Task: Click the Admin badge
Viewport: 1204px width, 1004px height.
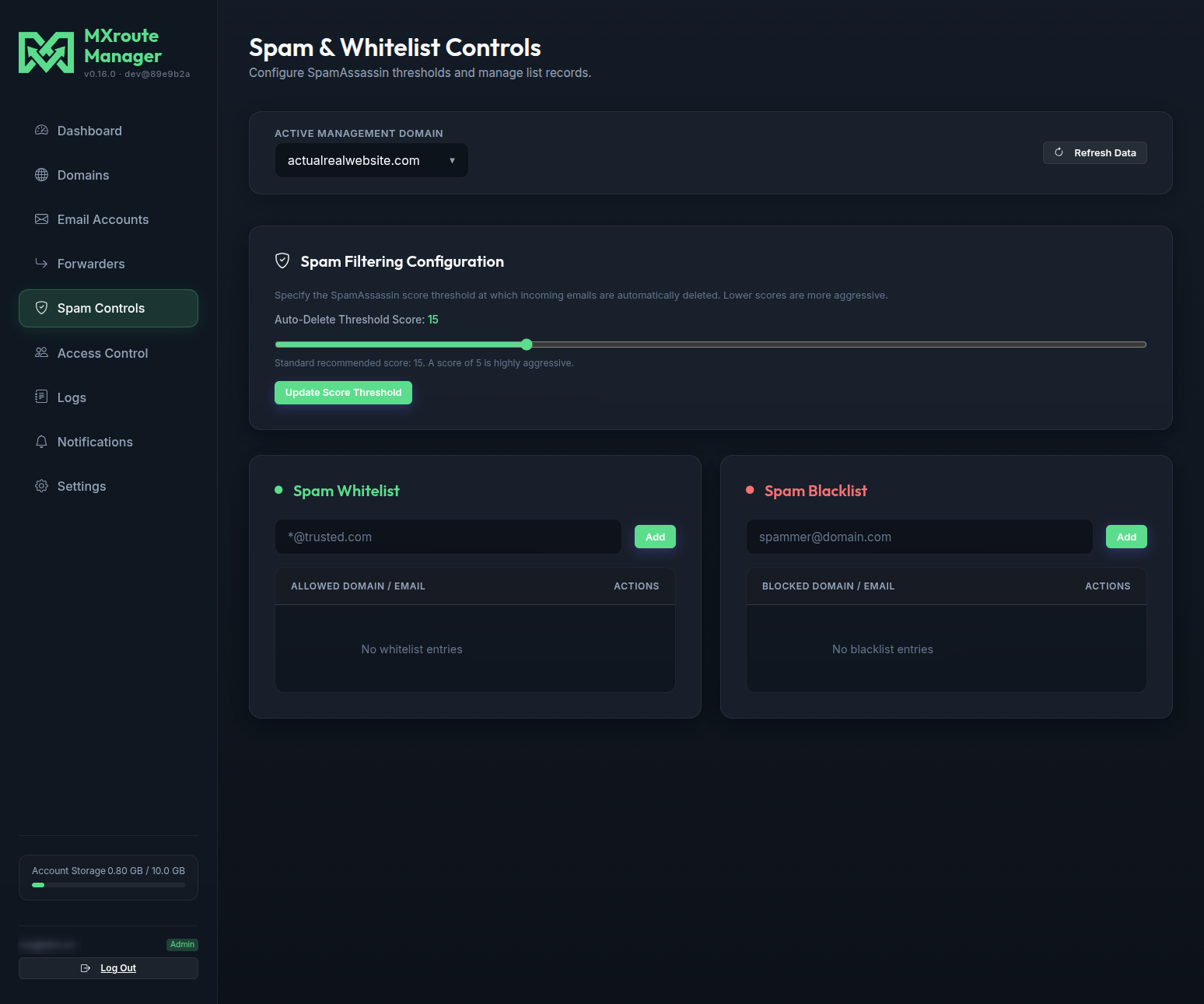Action: (x=183, y=945)
